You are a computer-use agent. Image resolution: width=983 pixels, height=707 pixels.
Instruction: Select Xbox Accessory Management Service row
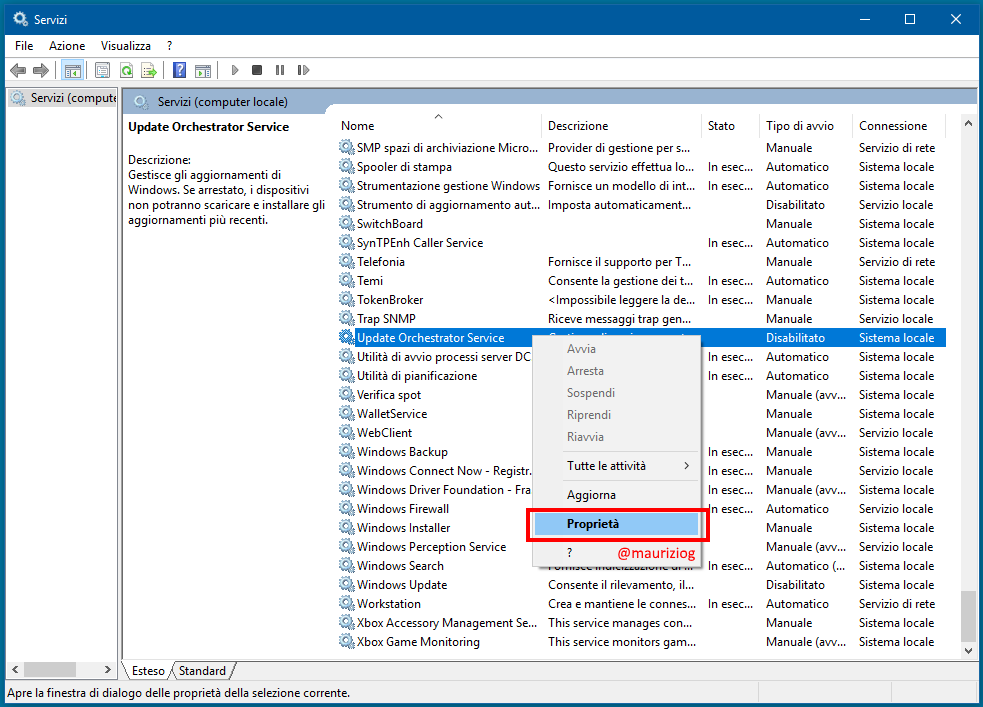pyautogui.click(x=641, y=622)
